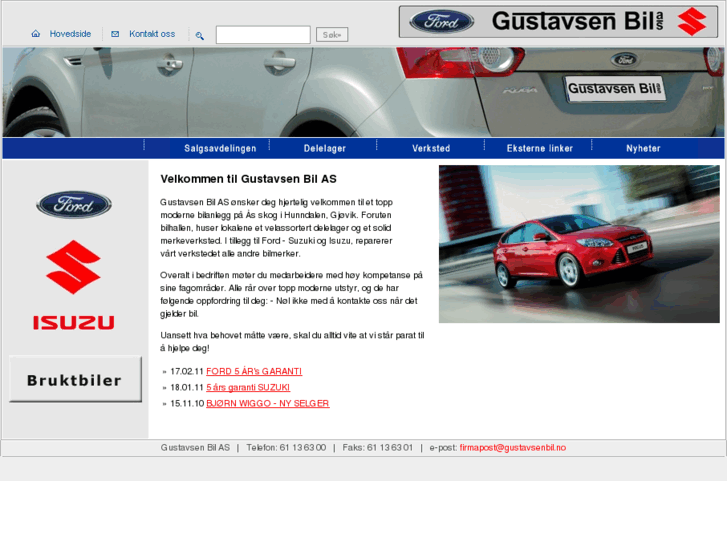
Task: Click the Søk search button
Action: pyautogui.click(x=332, y=35)
